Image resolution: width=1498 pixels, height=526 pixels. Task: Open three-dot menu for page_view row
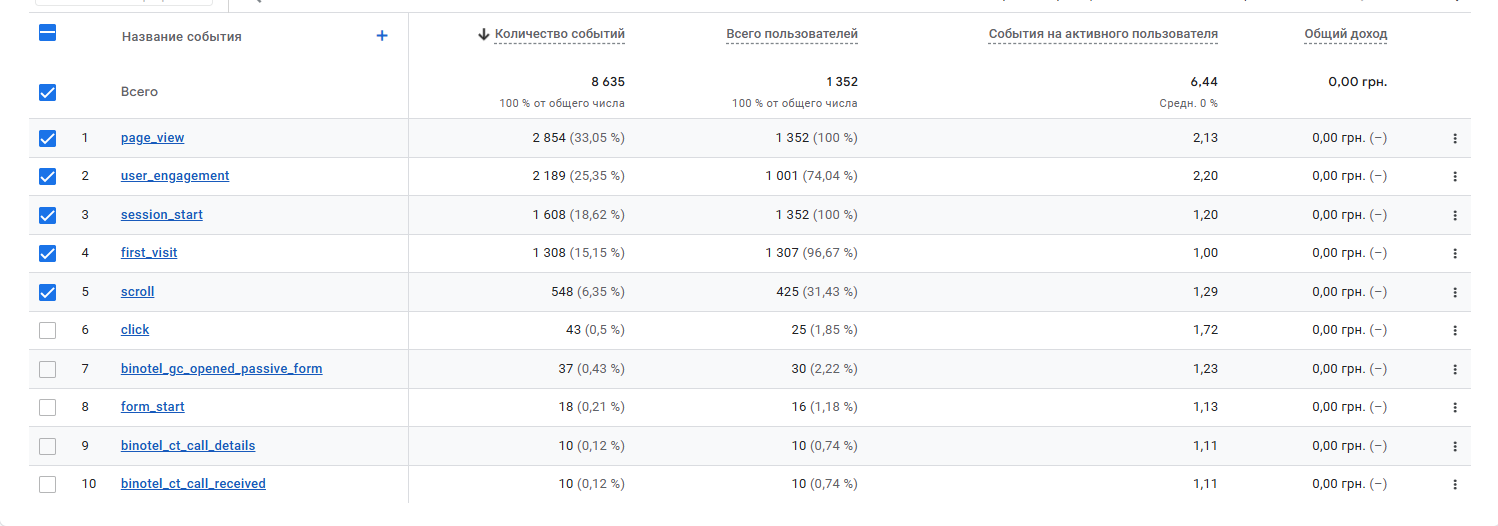tap(1455, 139)
